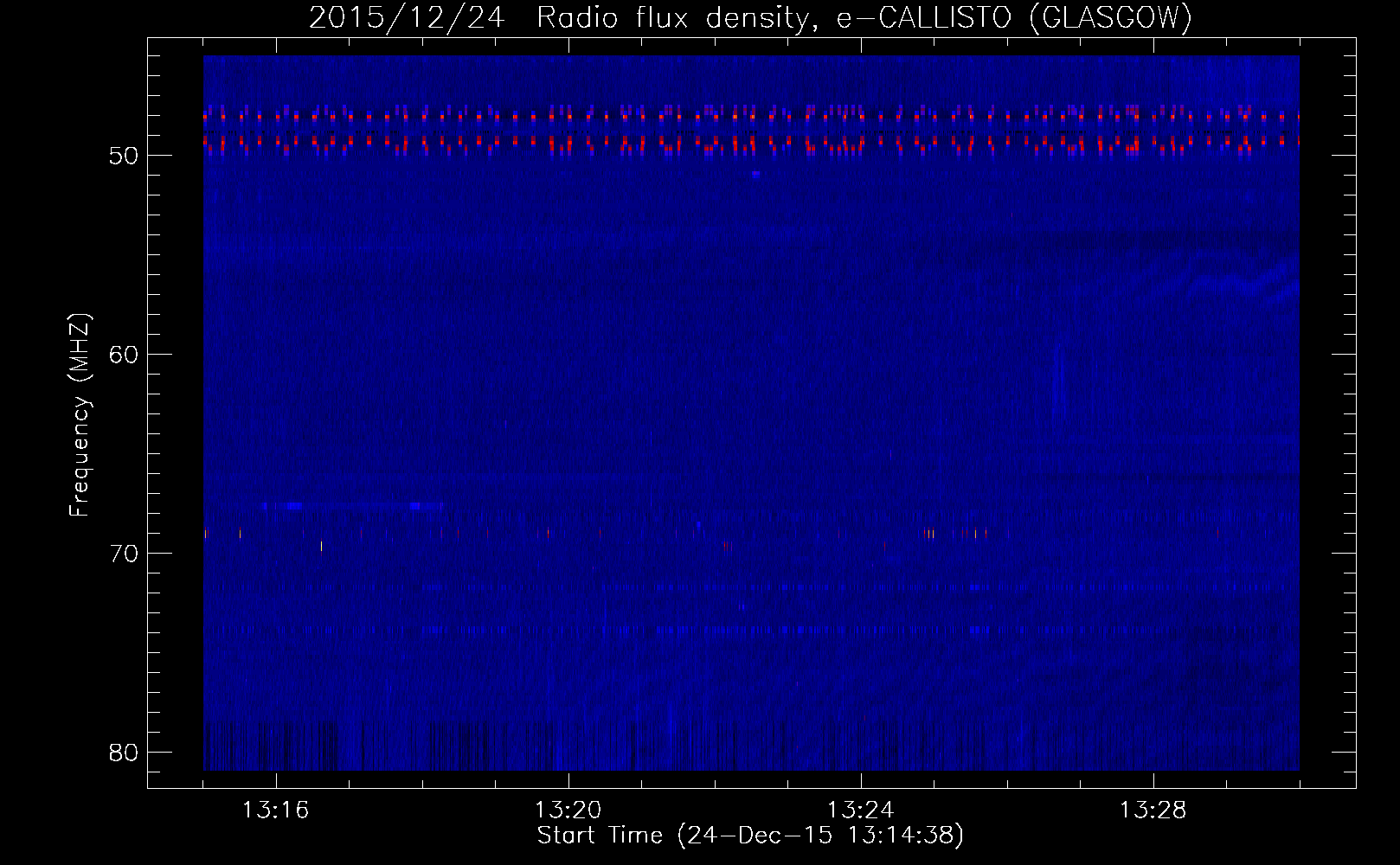Select the Frequency (MHZ) axis label
Viewport: 1400px width, 865px height.
(x=79, y=415)
